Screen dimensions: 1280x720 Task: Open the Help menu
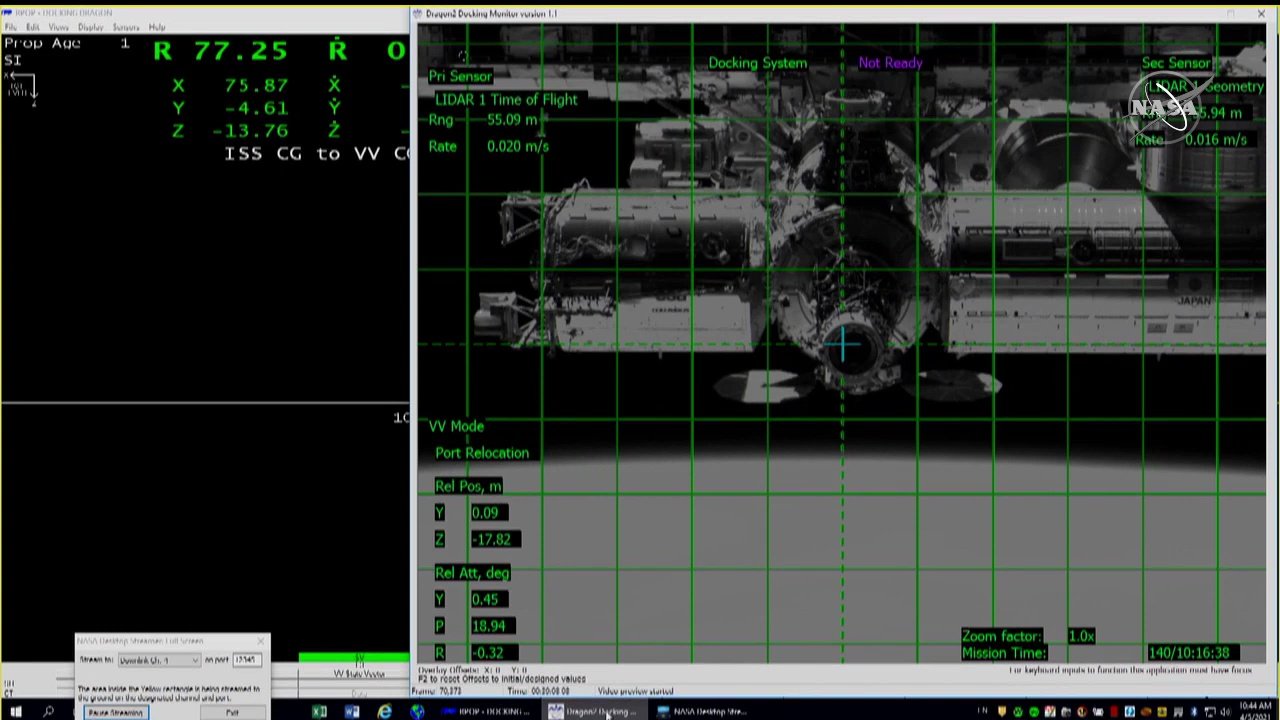(157, 27)
